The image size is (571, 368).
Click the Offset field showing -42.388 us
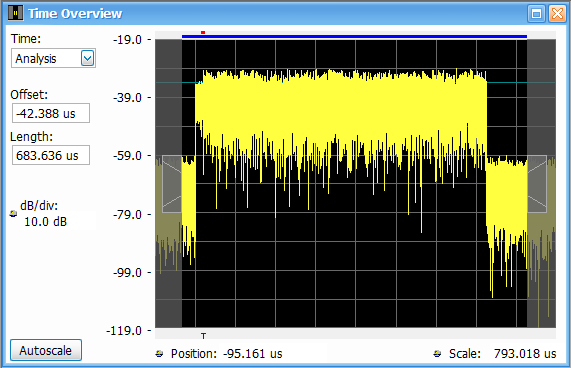click(51, 113)
